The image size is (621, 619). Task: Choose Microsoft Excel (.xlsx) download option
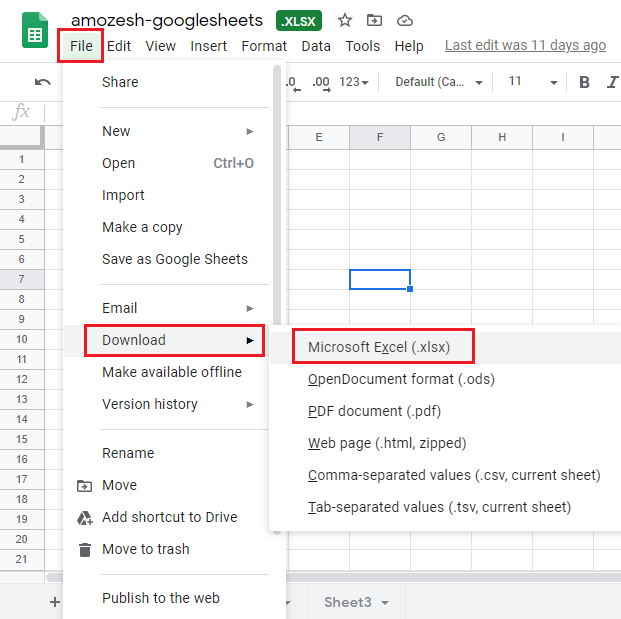point(380,347)
